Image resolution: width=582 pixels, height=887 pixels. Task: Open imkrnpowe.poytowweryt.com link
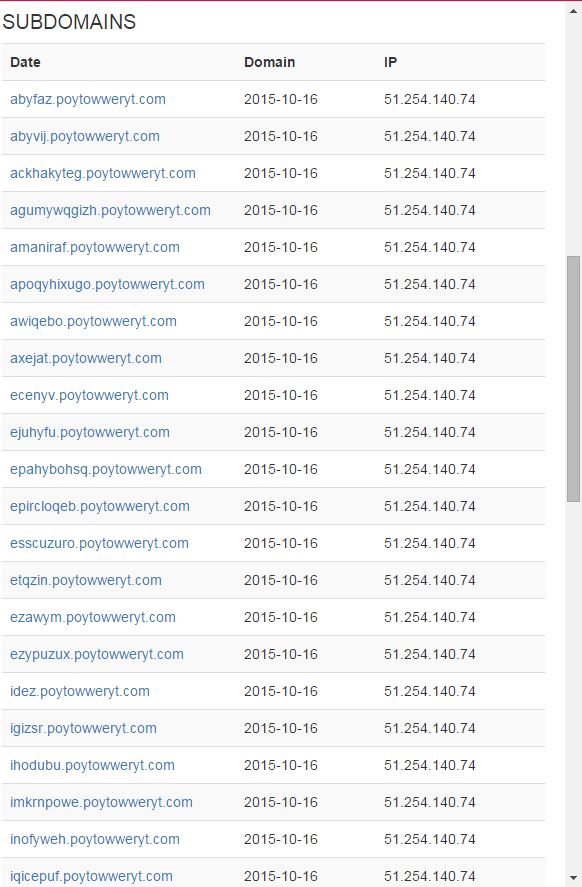101,802
